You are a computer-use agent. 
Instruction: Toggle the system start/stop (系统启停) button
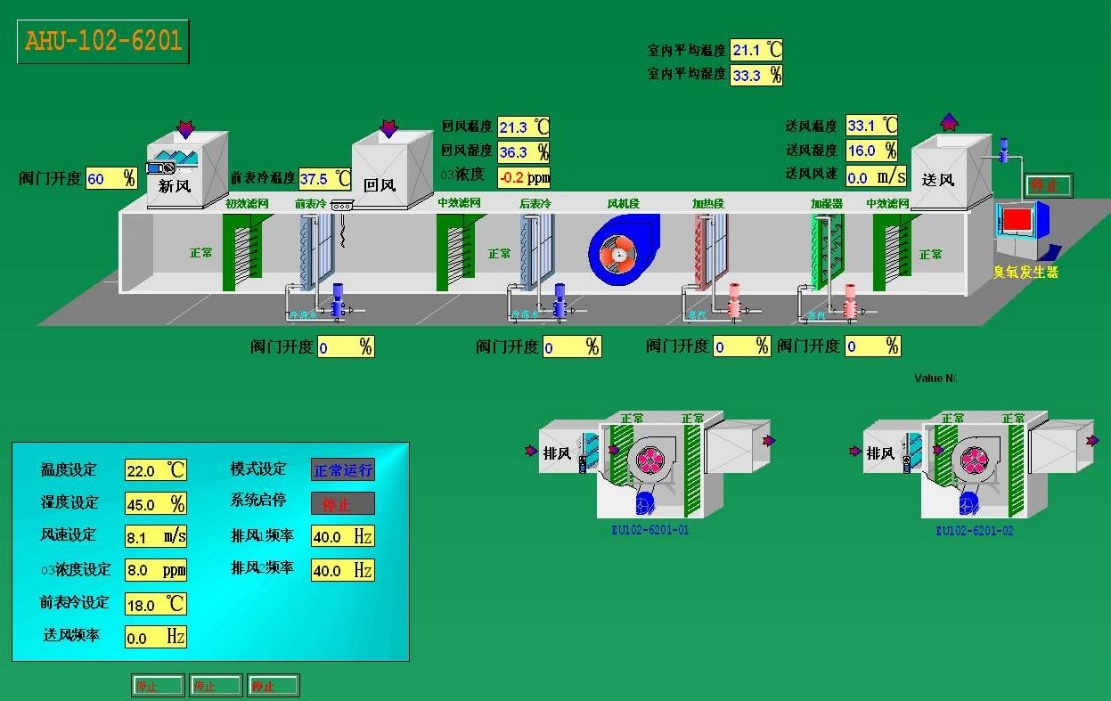[342, 504]
